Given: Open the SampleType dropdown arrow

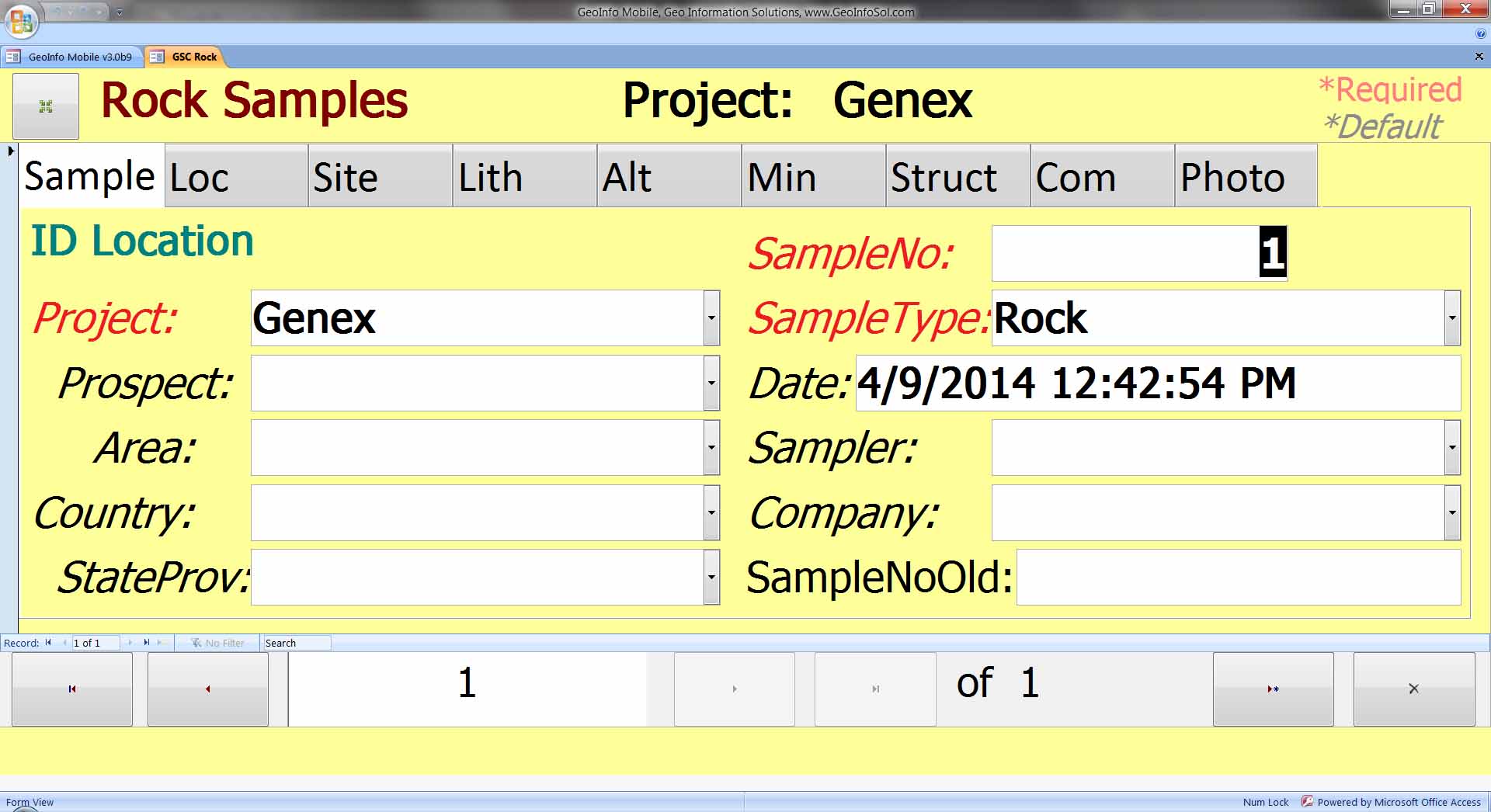Looking at the screenshot, I should [x=1452, y=318].
